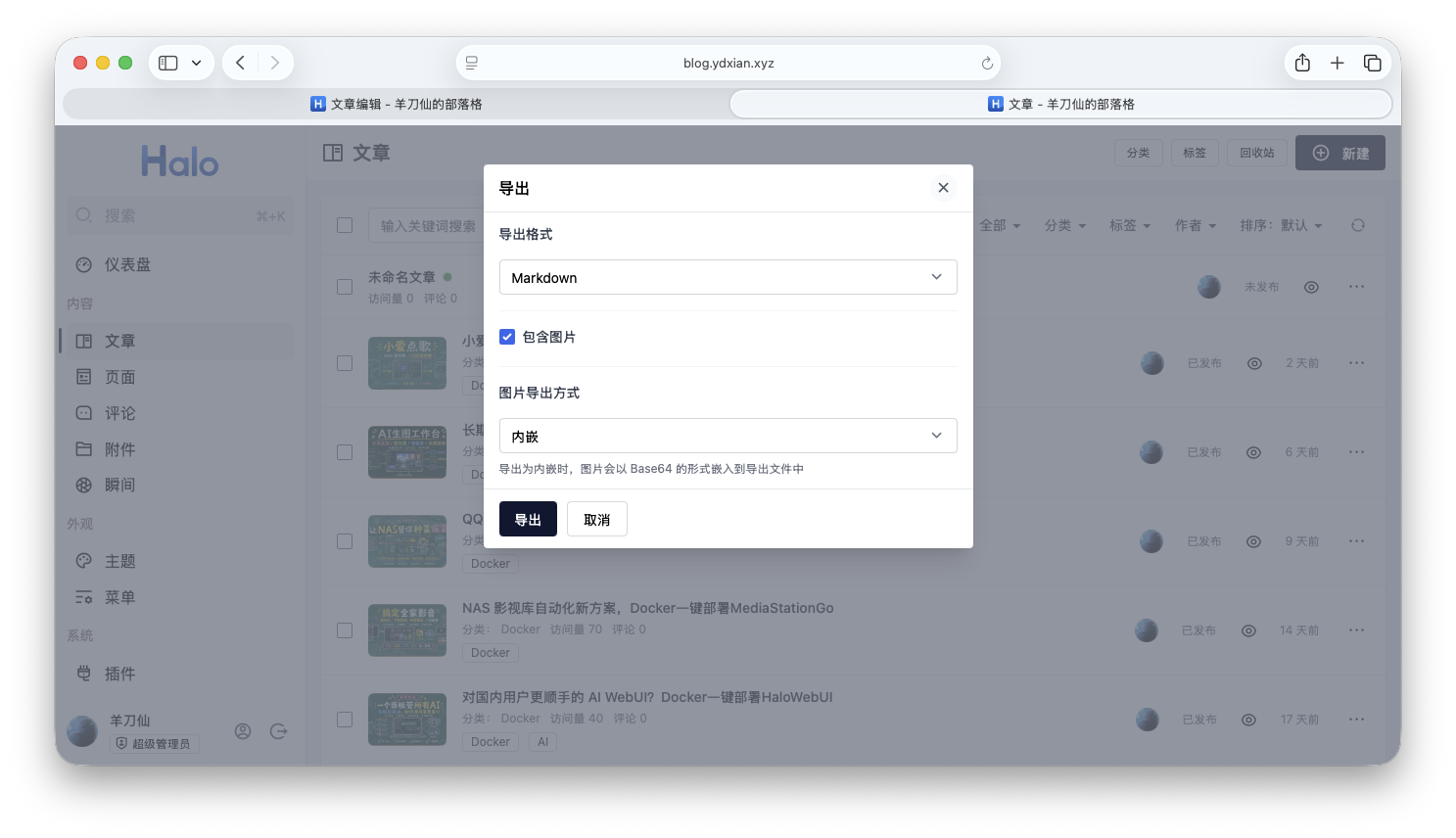
Task: Toggle the select-all checkbox in the list header
Action: pyautogui.click(x=345, y=225)
